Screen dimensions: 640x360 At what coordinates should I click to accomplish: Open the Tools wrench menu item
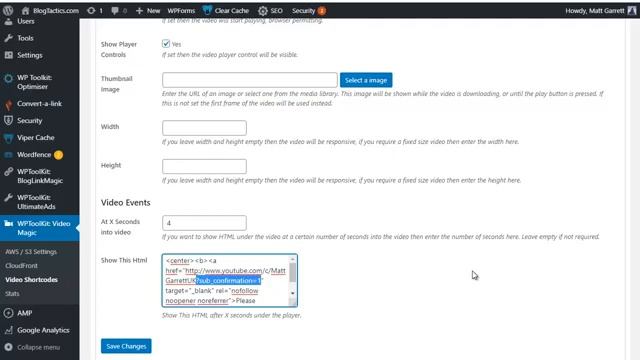[25, 38]
